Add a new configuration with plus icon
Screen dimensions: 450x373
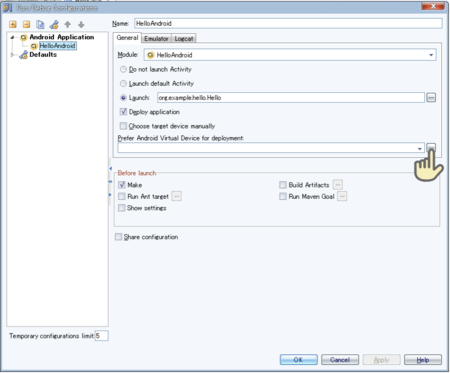coord(13,24)
